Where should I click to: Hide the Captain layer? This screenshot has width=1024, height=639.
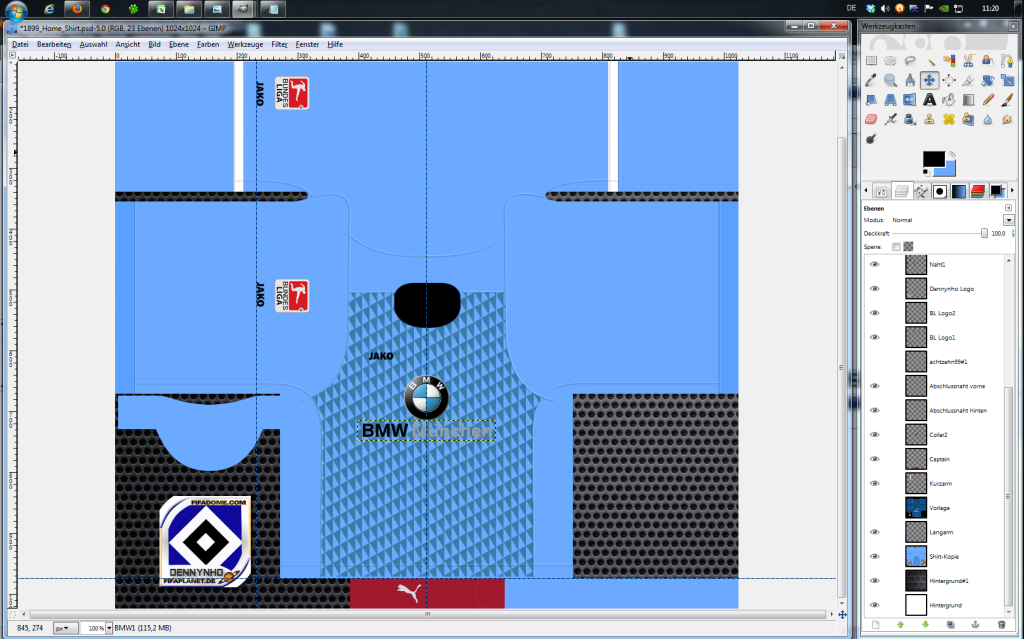point(874,459)
